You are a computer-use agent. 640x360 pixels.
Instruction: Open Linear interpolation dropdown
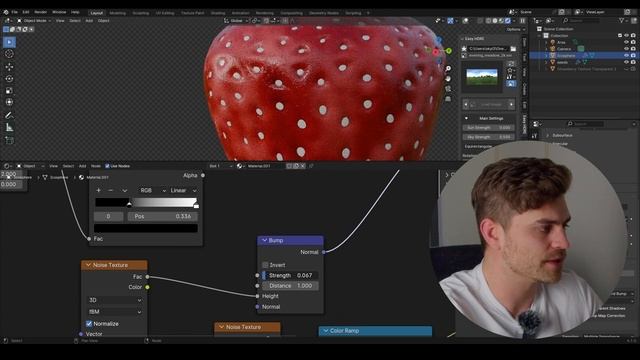(183, 190)
